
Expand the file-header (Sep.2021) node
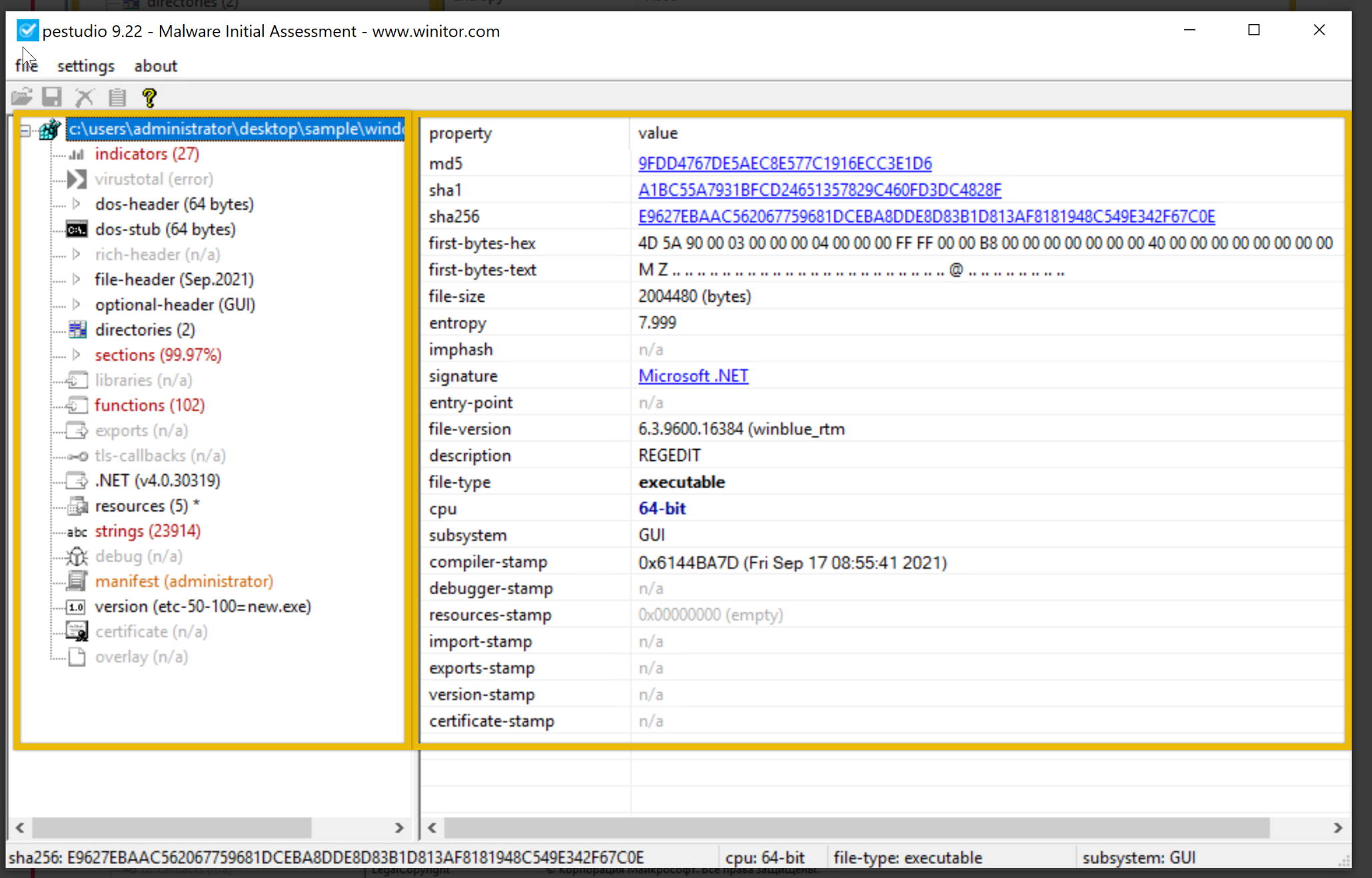coord(77,279)
